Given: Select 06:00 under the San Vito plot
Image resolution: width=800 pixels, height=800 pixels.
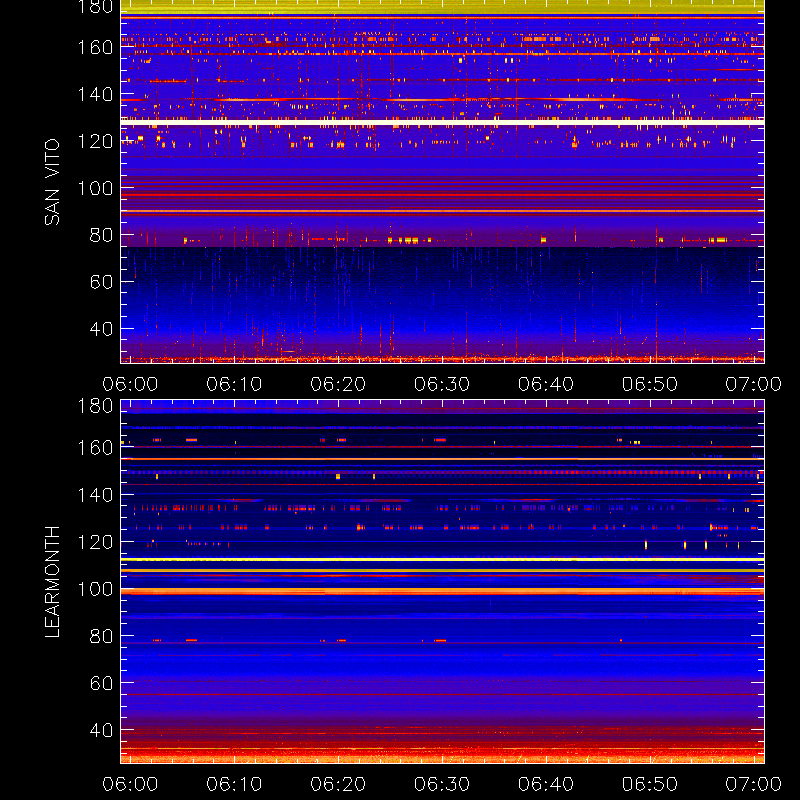Looking at the screenshot, I should [x=130, y=384].
